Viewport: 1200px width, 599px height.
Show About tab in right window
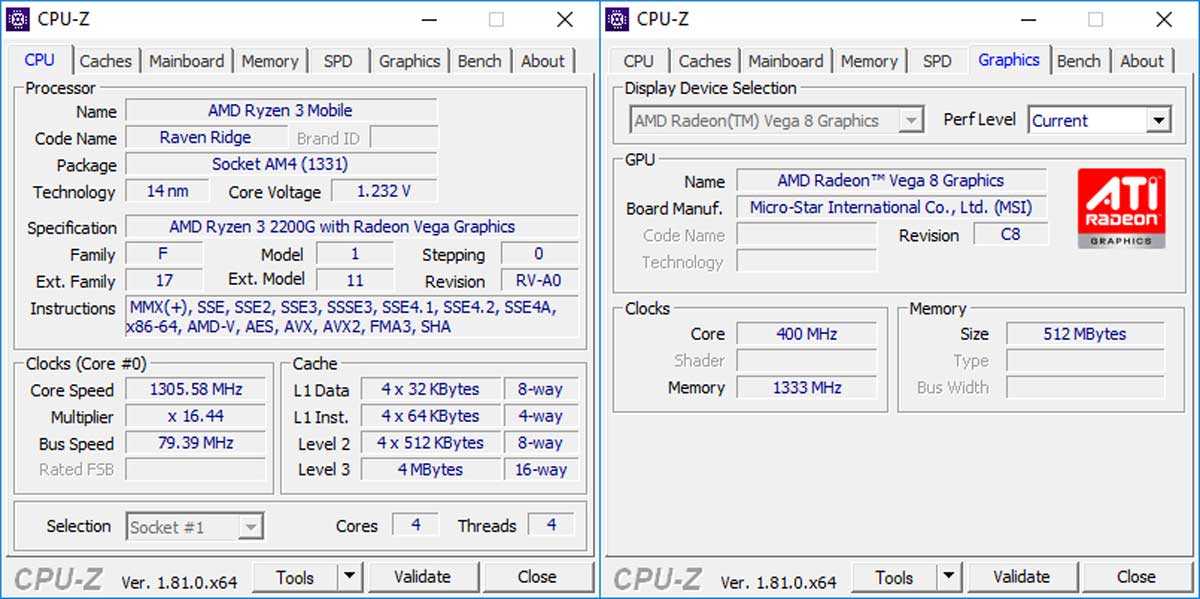[x=1142, y=61]
